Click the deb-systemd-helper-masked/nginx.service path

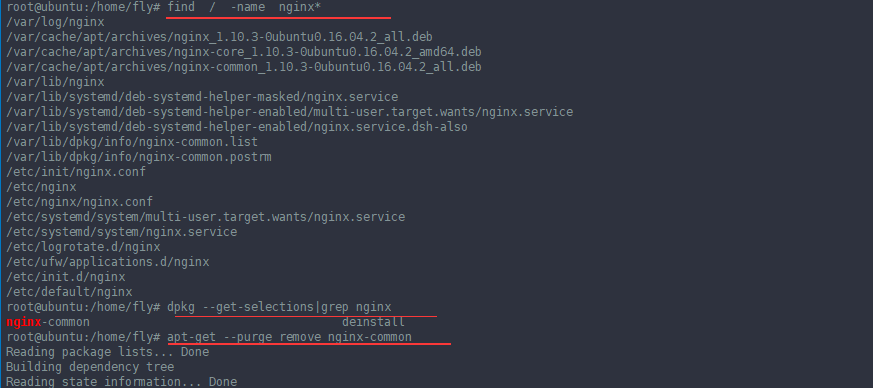click(202, 97)
